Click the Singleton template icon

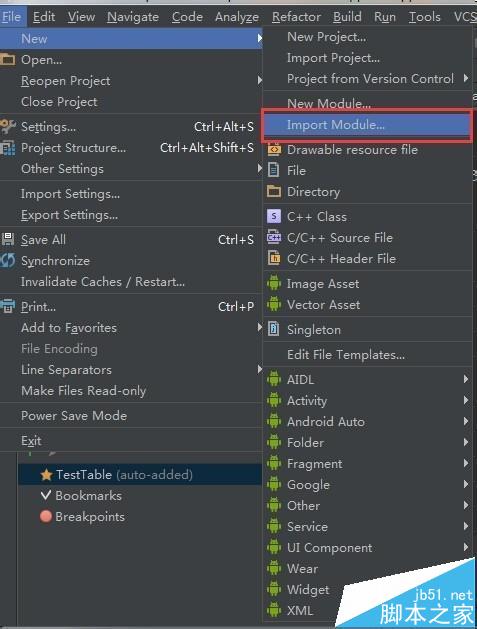click(x=274, y=329)
